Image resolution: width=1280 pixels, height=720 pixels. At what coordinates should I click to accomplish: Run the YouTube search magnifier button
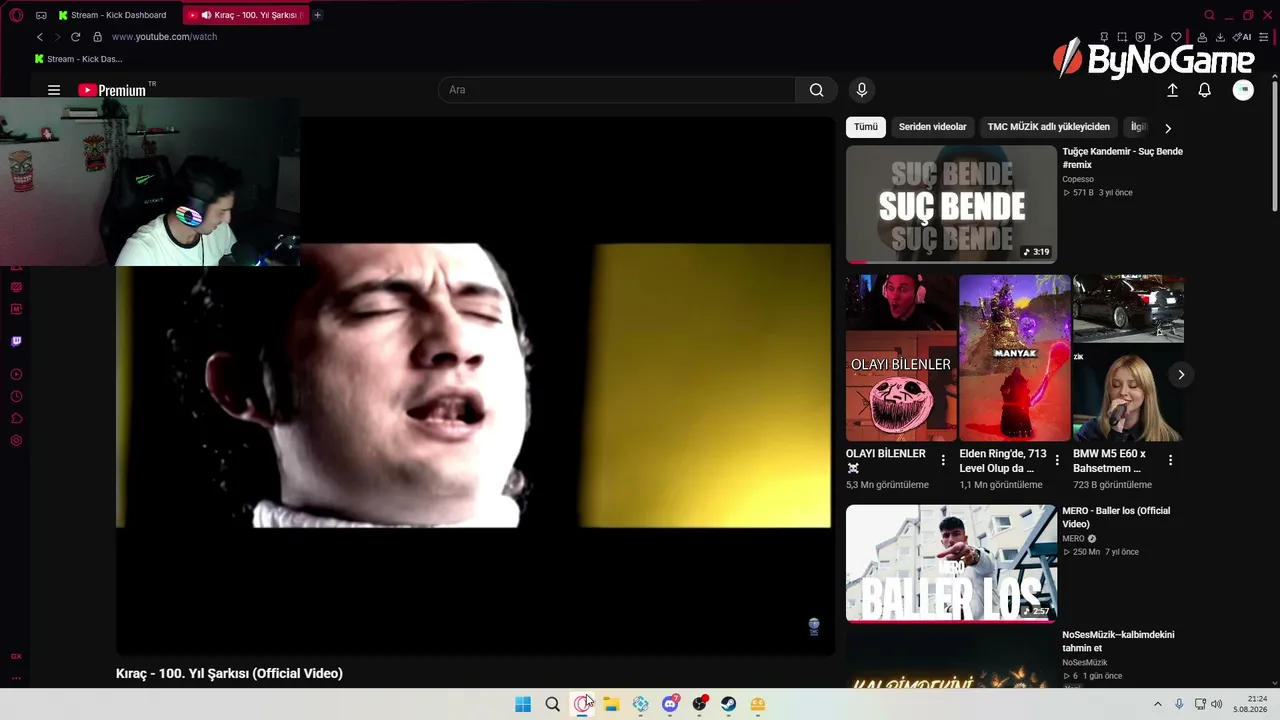817,90
